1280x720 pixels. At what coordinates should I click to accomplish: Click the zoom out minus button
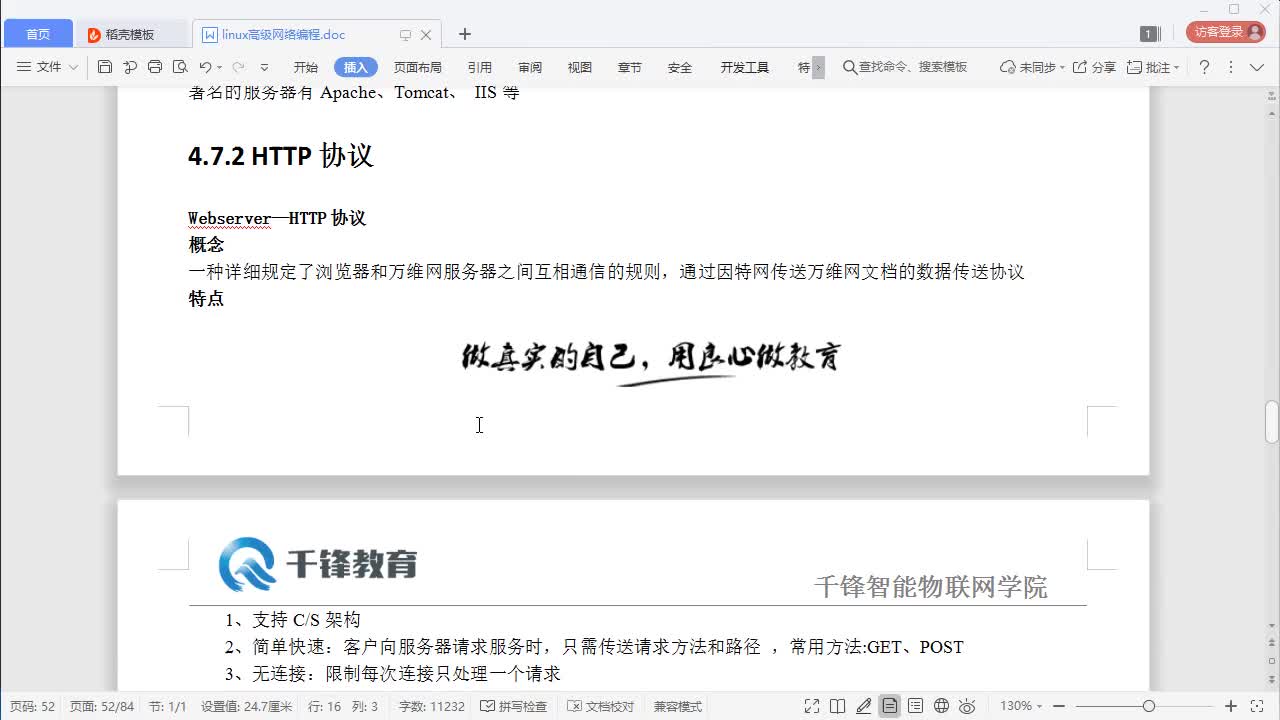coord(1059,706)
